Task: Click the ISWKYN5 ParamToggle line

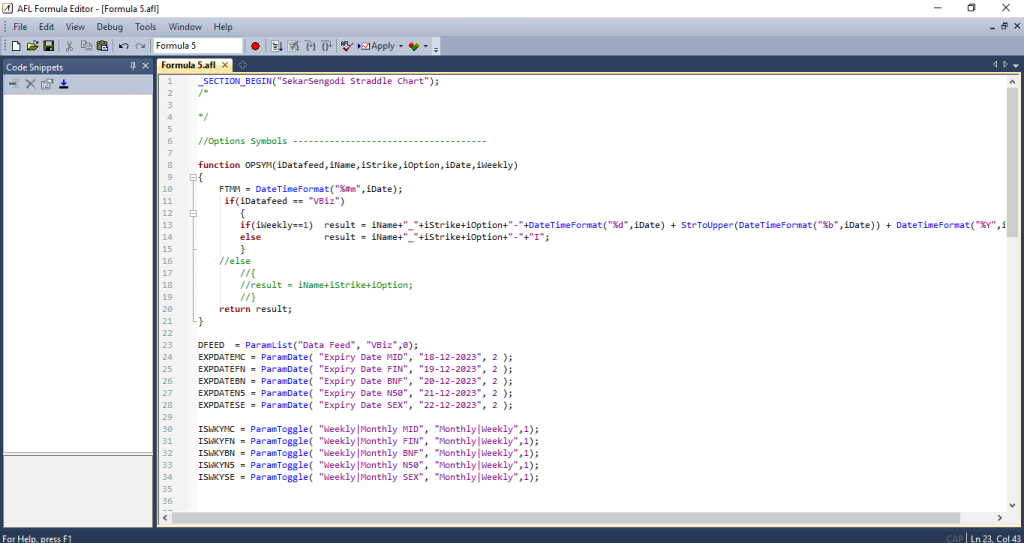Action: coord(368,465)
